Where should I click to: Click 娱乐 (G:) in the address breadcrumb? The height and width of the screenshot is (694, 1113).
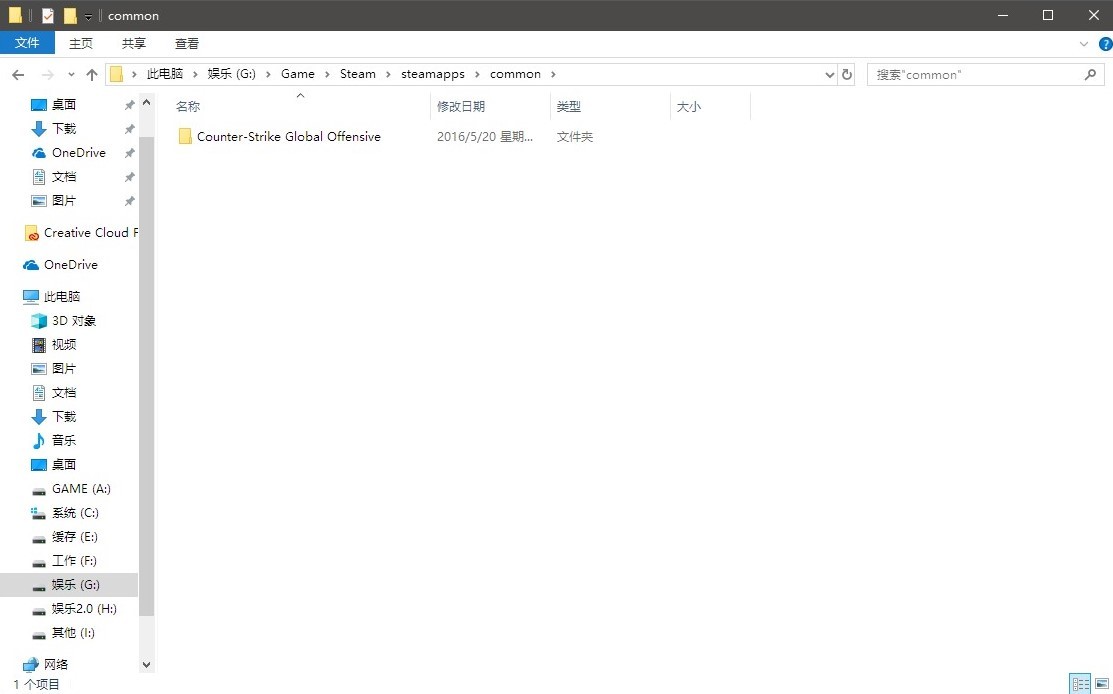[231, 74]
